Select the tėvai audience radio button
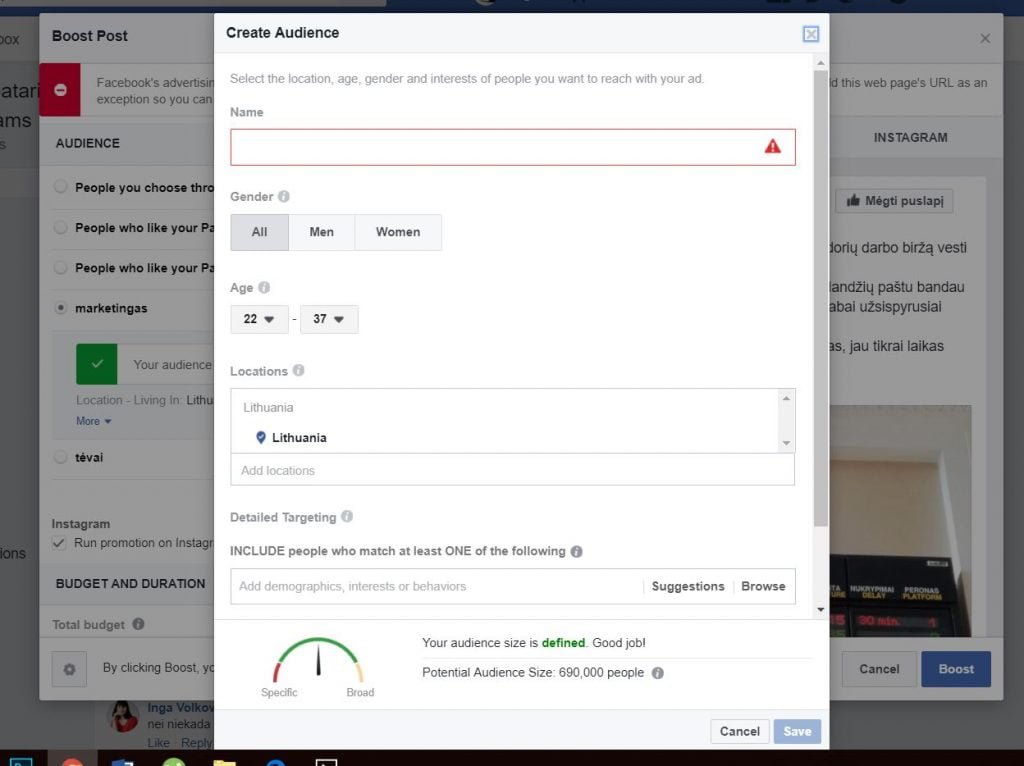 tap(60, 457)
